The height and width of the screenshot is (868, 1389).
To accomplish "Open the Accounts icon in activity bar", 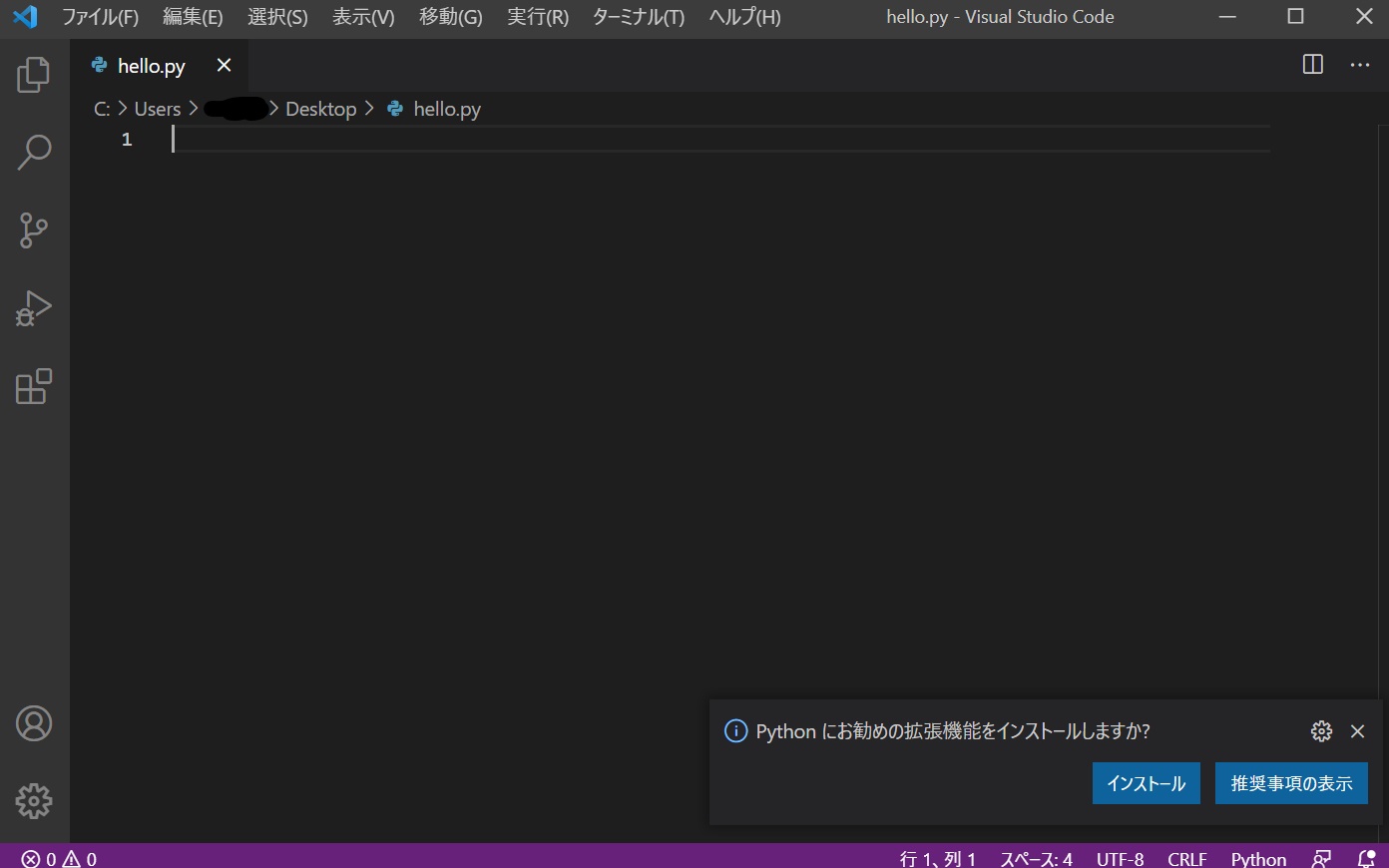I will [33, 722].
